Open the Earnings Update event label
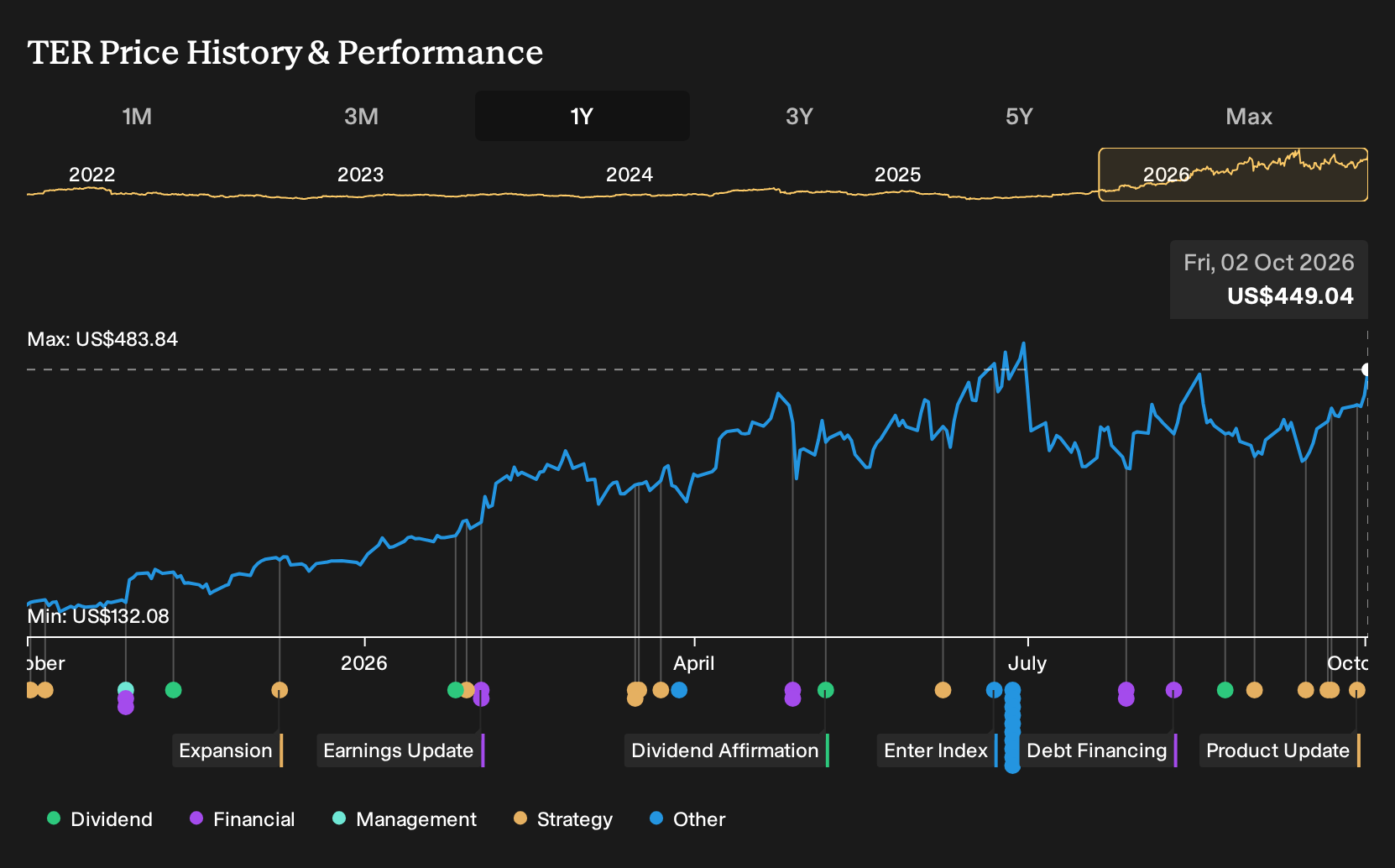Viewport: 1395px width, 868px height. click(x=400, y=750)
